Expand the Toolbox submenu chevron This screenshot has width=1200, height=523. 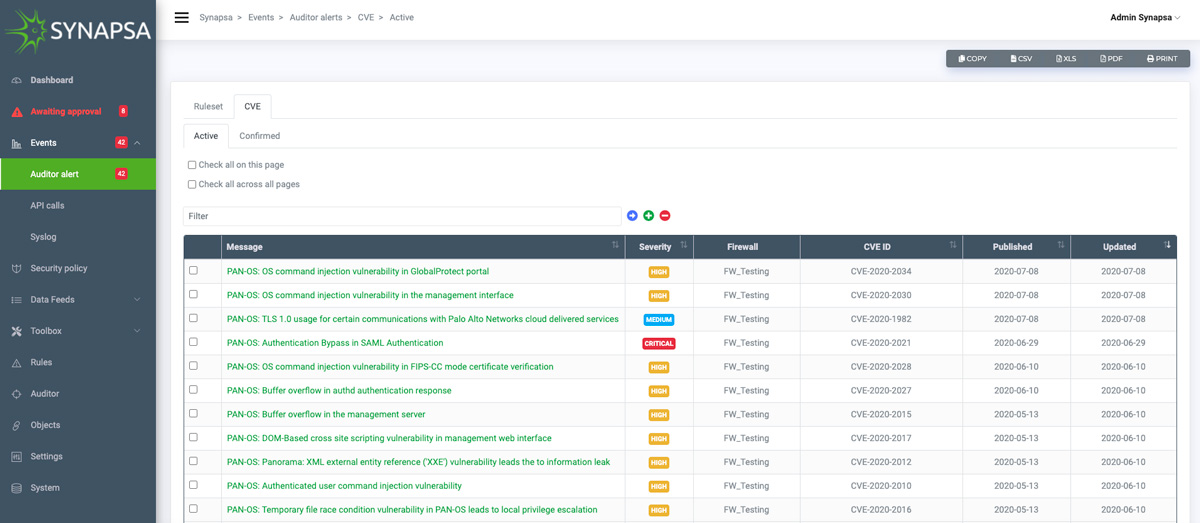pos(137,331)
